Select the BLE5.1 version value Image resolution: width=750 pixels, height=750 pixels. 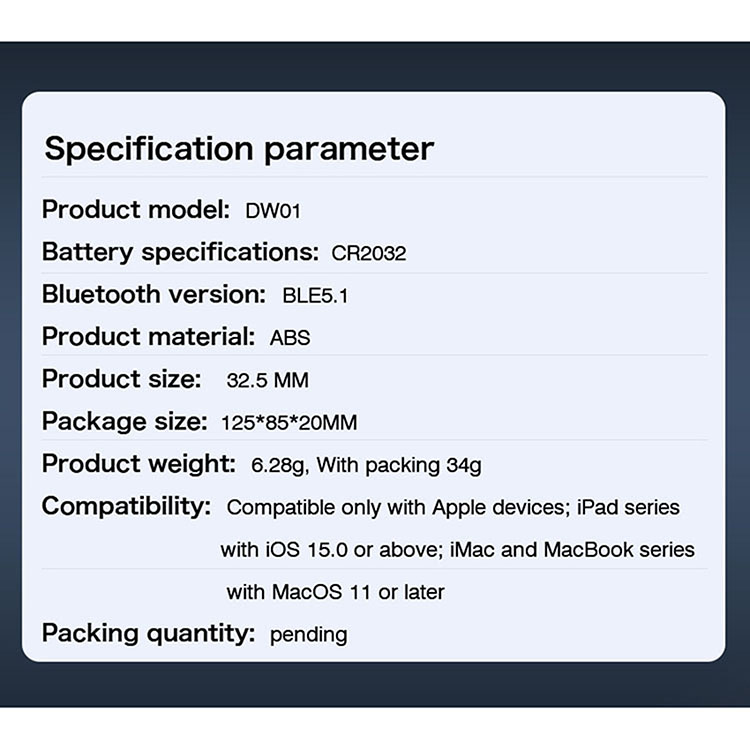(x=315, y=296)
